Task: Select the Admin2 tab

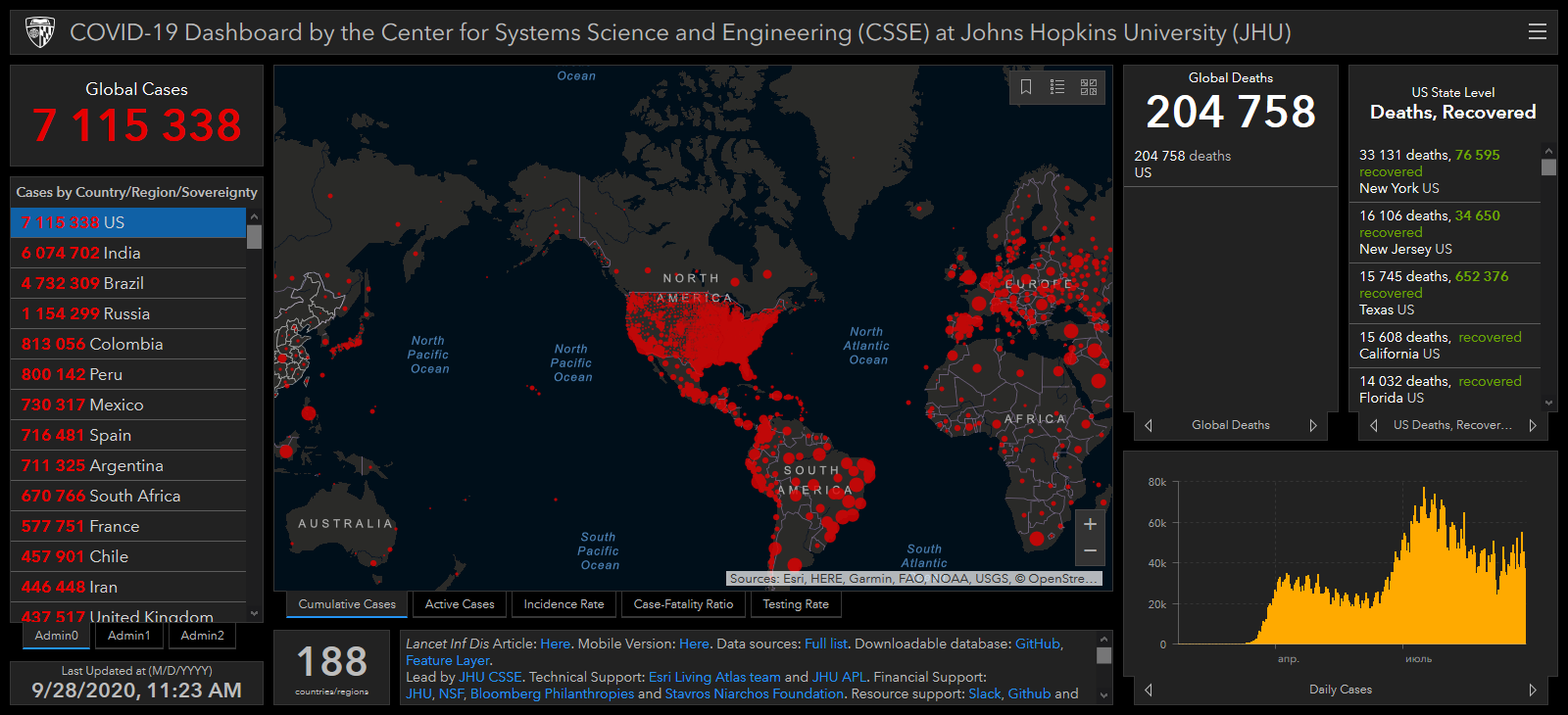Action: [203, 636]
